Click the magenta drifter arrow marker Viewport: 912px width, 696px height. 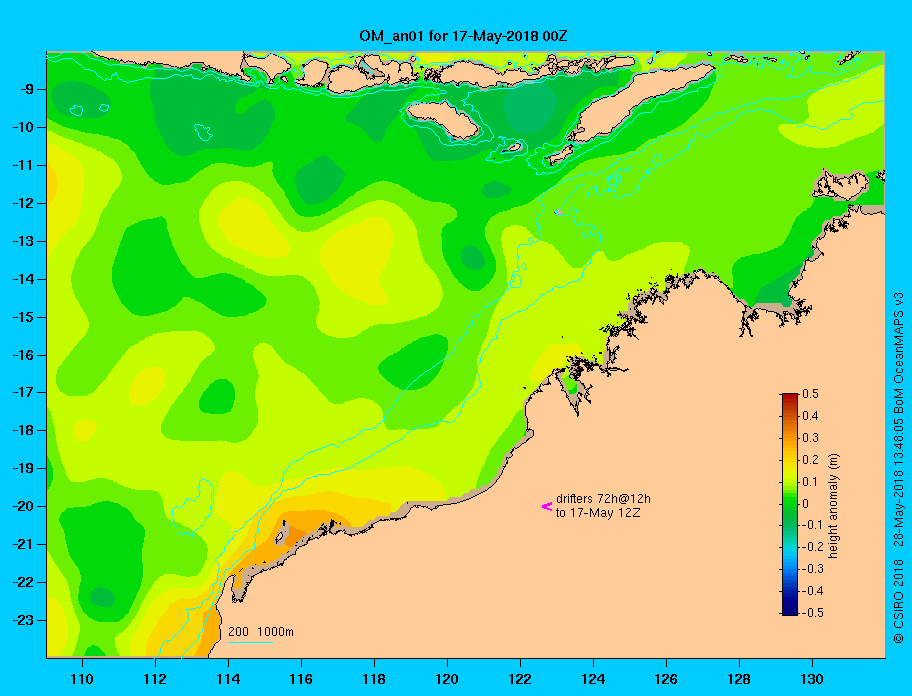(547, 506)
